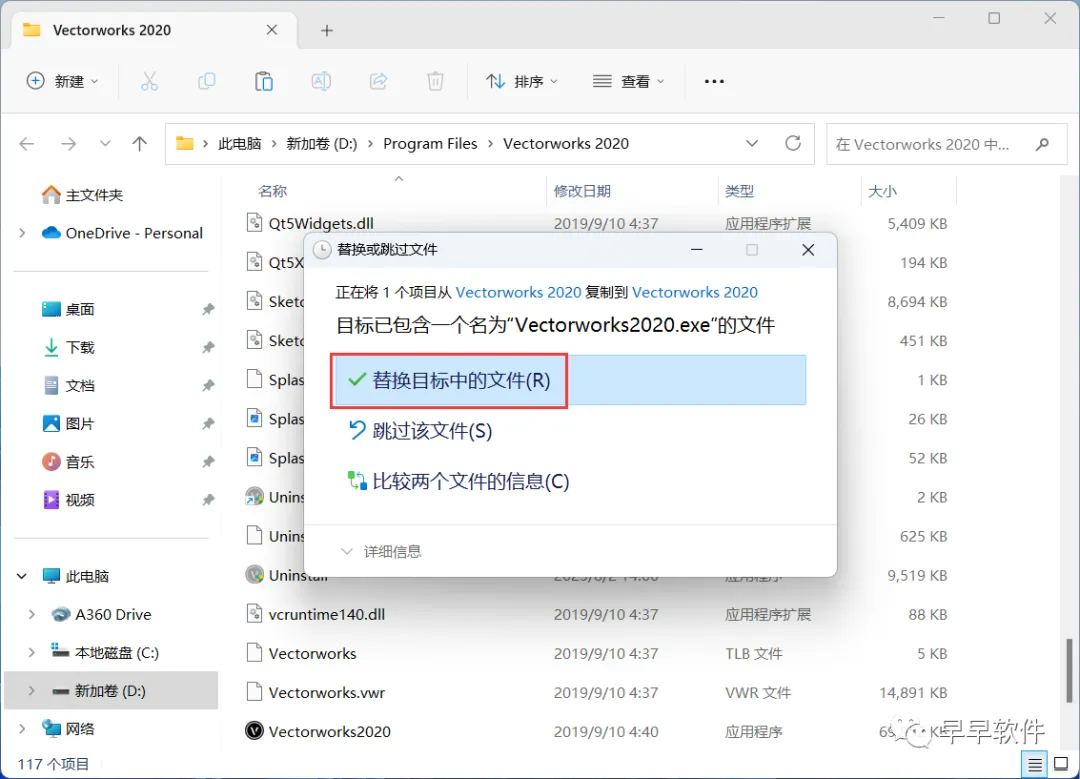The height and width of the screenshot is (779, 1080).
Task: Open 文档 in the sidebar
Action: (69, 386)
